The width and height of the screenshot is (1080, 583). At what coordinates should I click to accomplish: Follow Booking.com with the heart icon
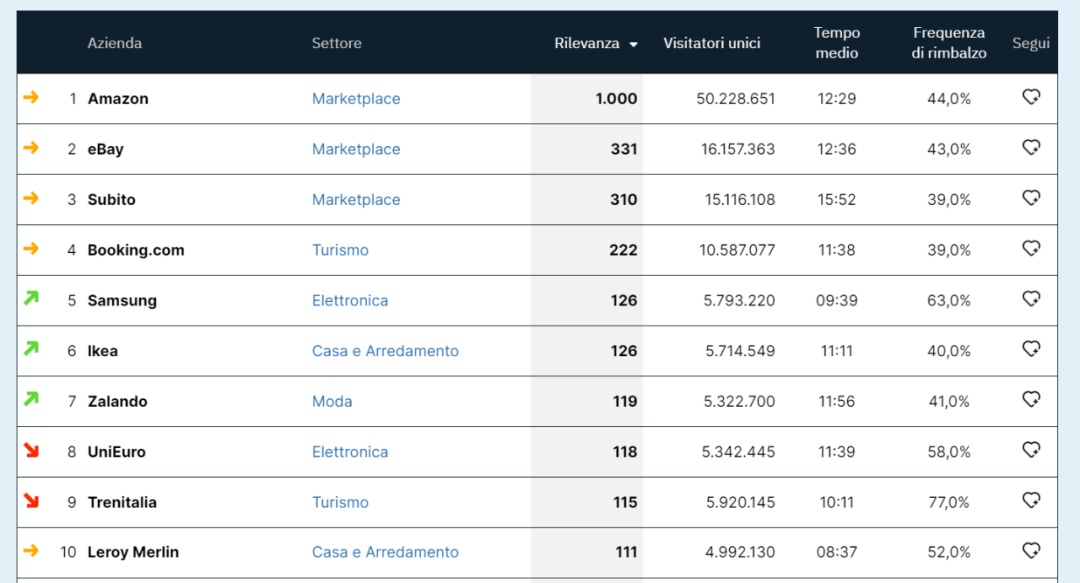(x=1031, y=248)
